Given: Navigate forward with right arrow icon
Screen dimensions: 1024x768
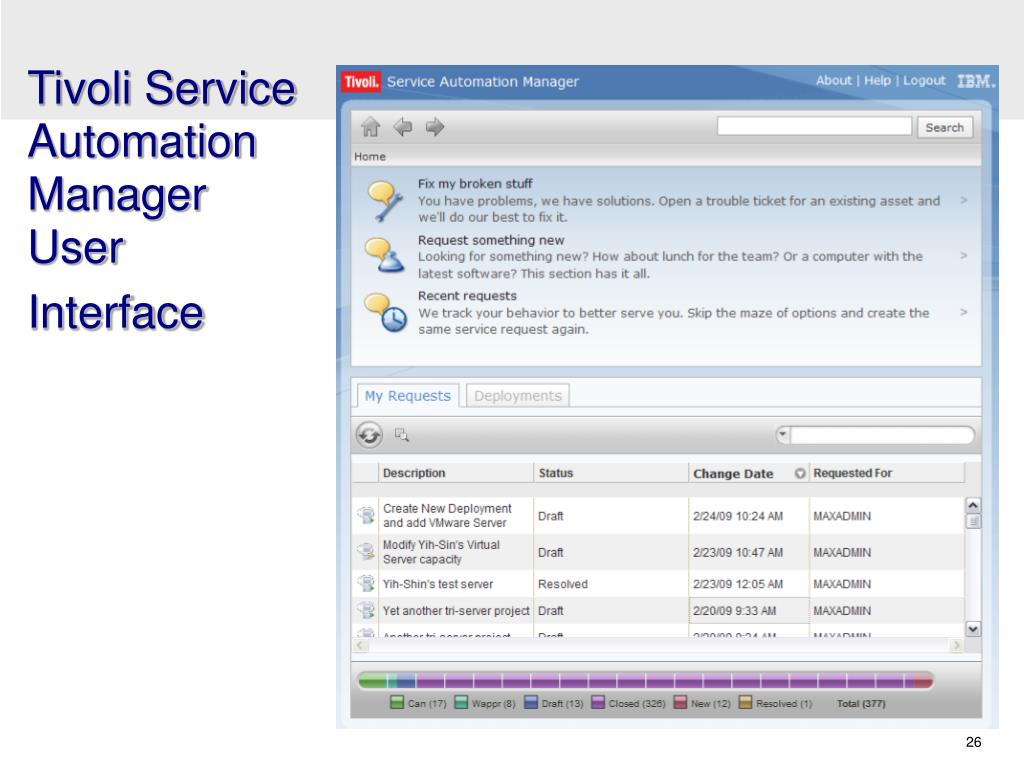Looking at the screenshot, I should [x=435, y=127].
